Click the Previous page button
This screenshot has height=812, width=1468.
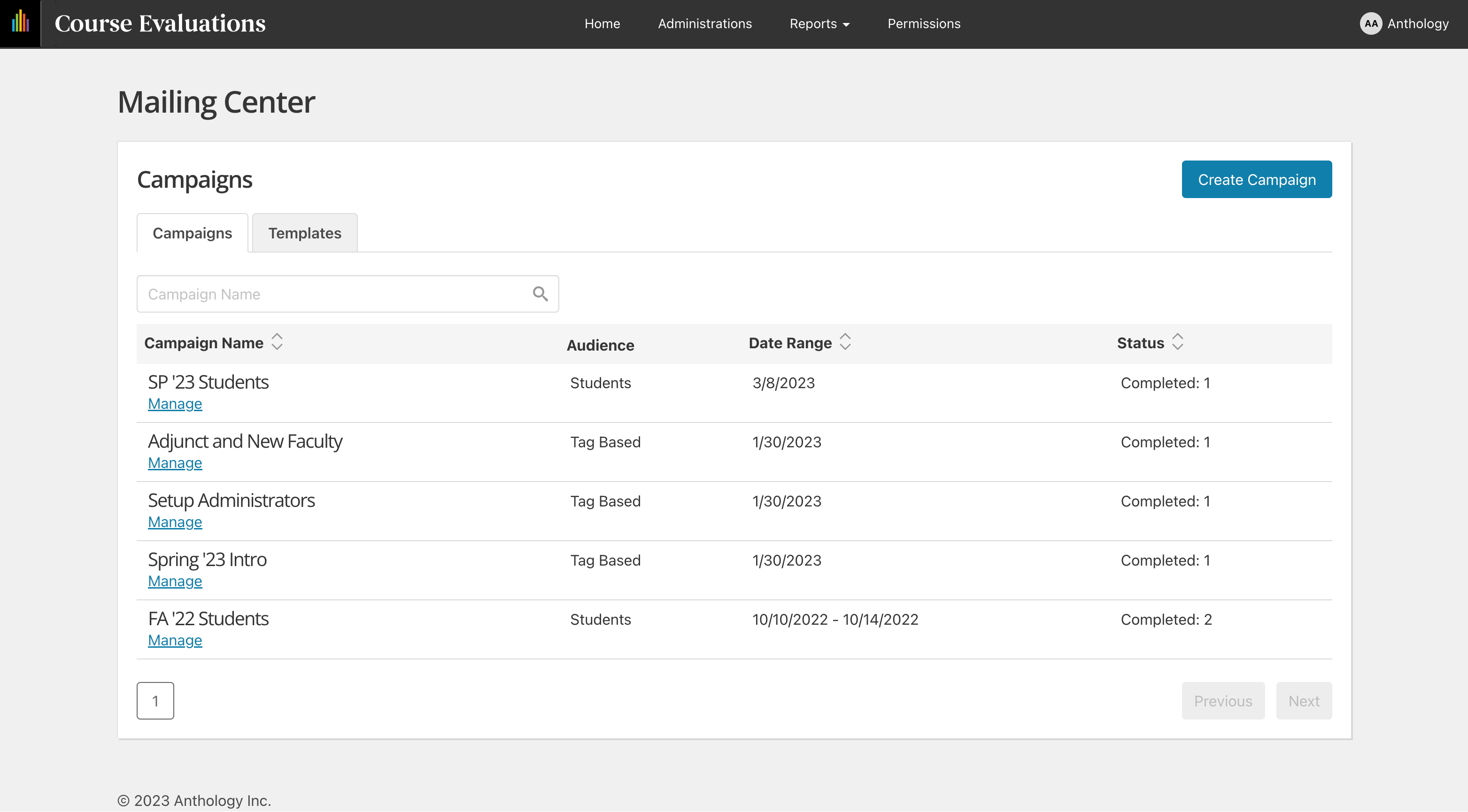pos(1223,701)
